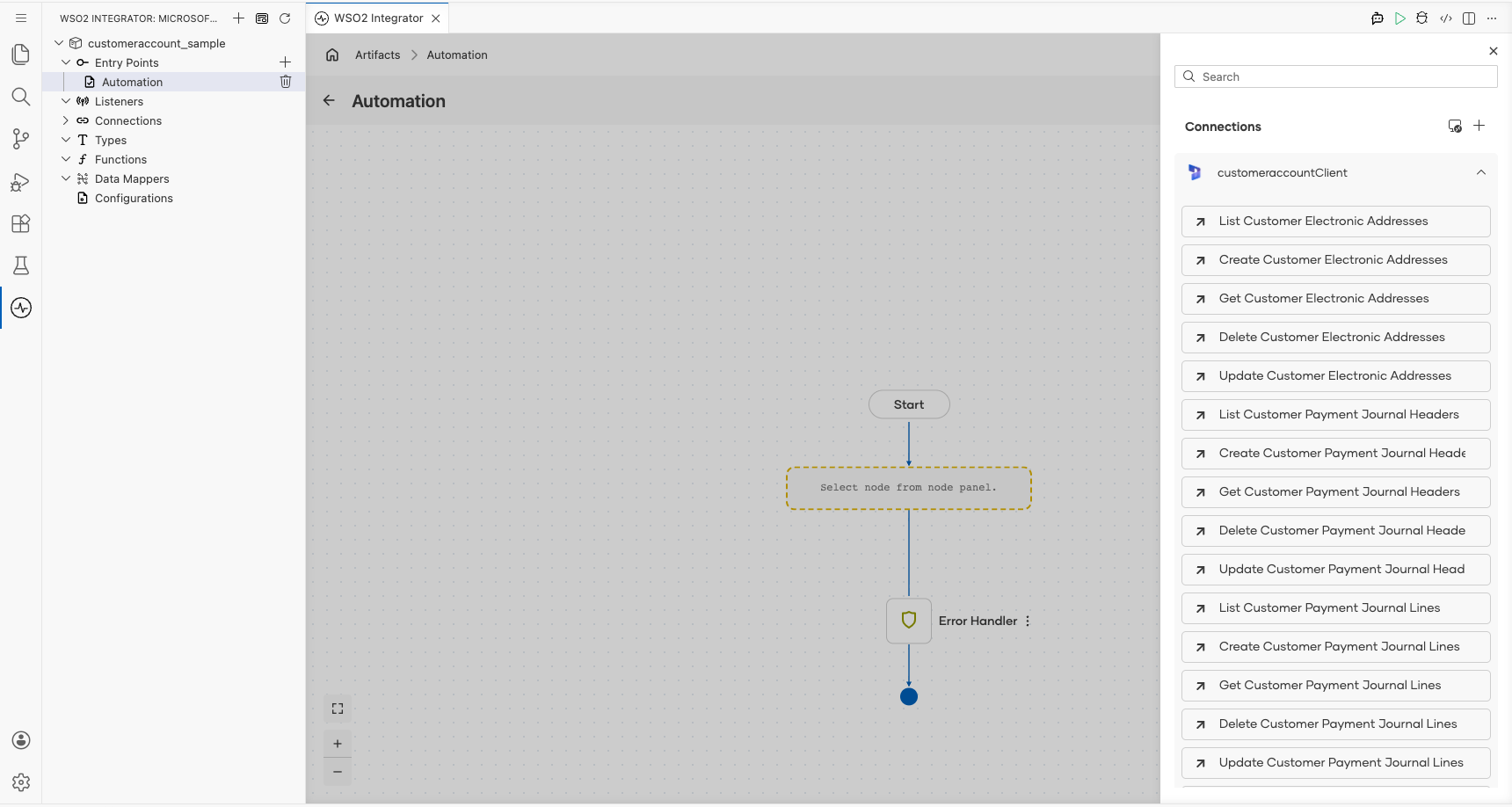Refresh the WSO2 Integrator project tree

point(285,18)
